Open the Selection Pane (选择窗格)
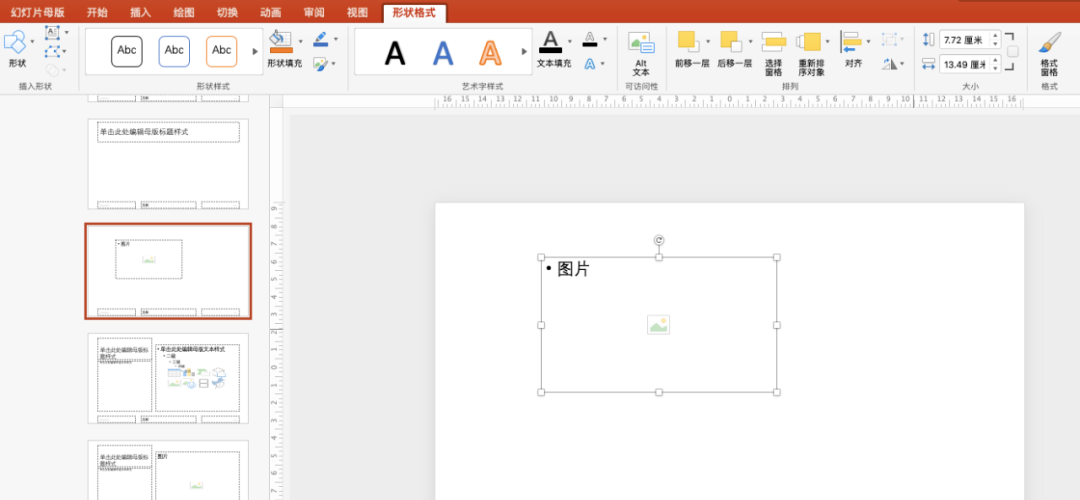Image resolution: width=1080 pixels, height=500 pixels. pos(773,42)
